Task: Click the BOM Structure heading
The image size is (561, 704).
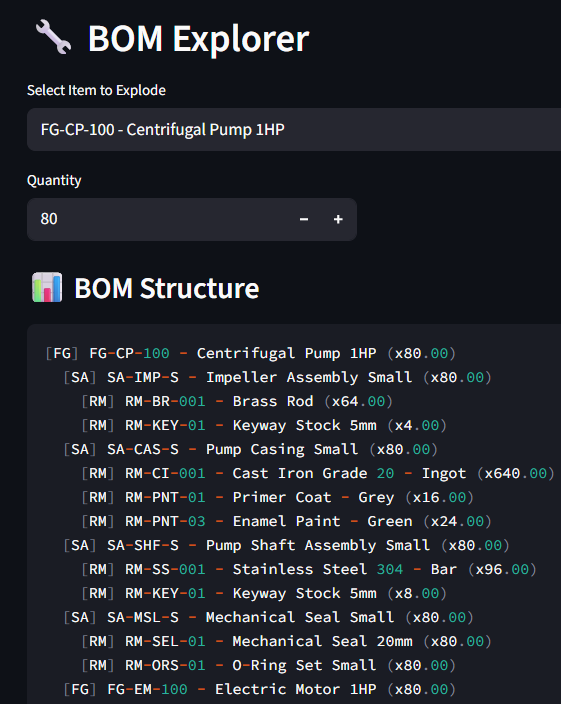Action: [167, 288]
